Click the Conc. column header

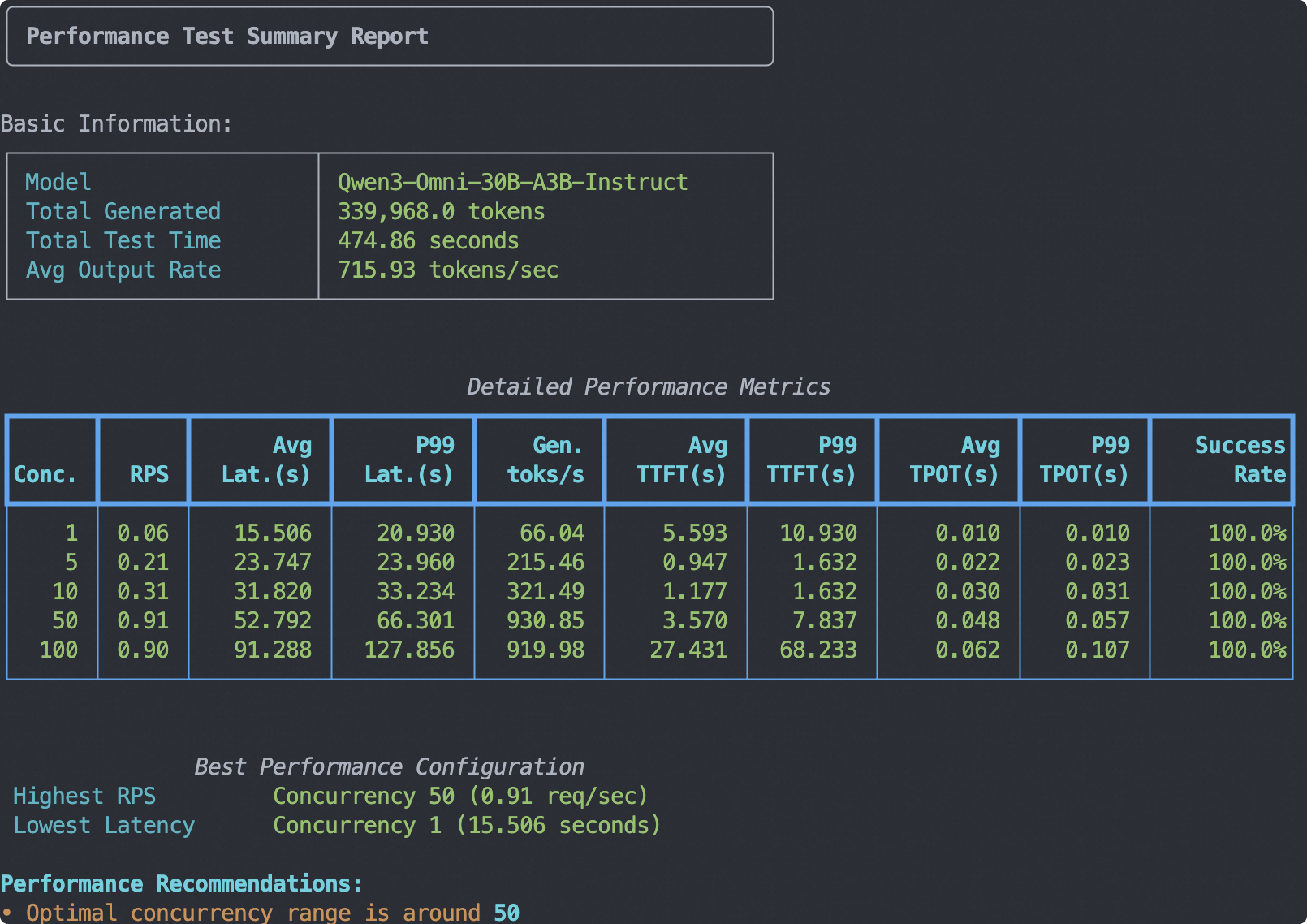click(x=45, y=474)
